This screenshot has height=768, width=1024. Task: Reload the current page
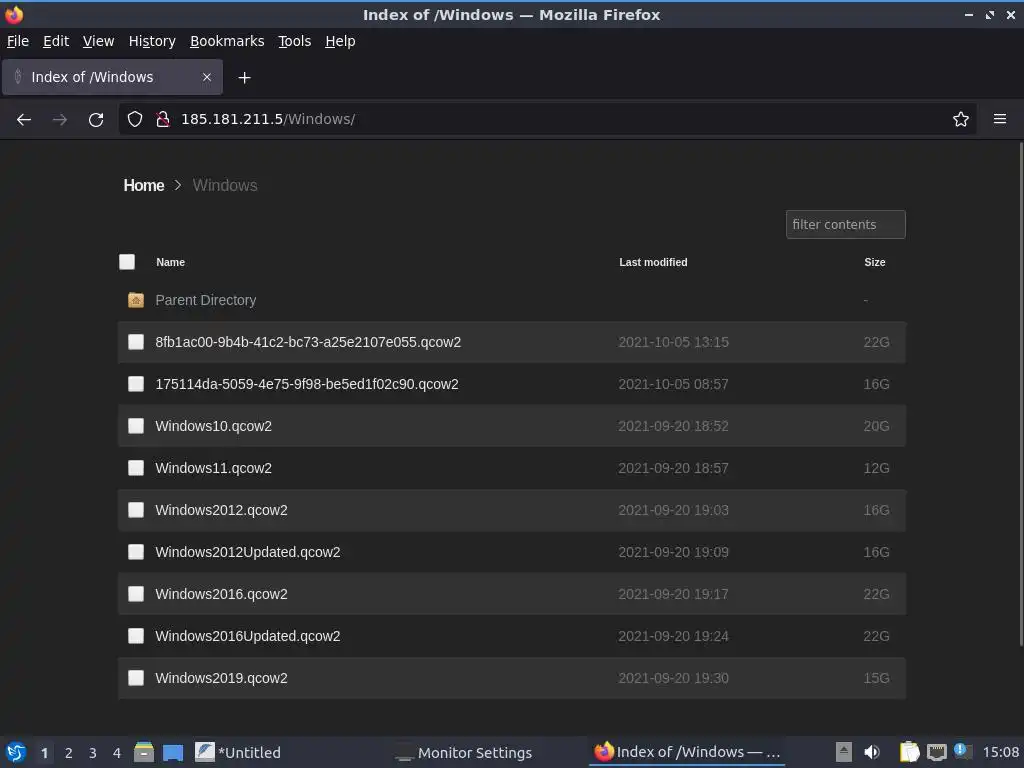[x=96, y=120]
